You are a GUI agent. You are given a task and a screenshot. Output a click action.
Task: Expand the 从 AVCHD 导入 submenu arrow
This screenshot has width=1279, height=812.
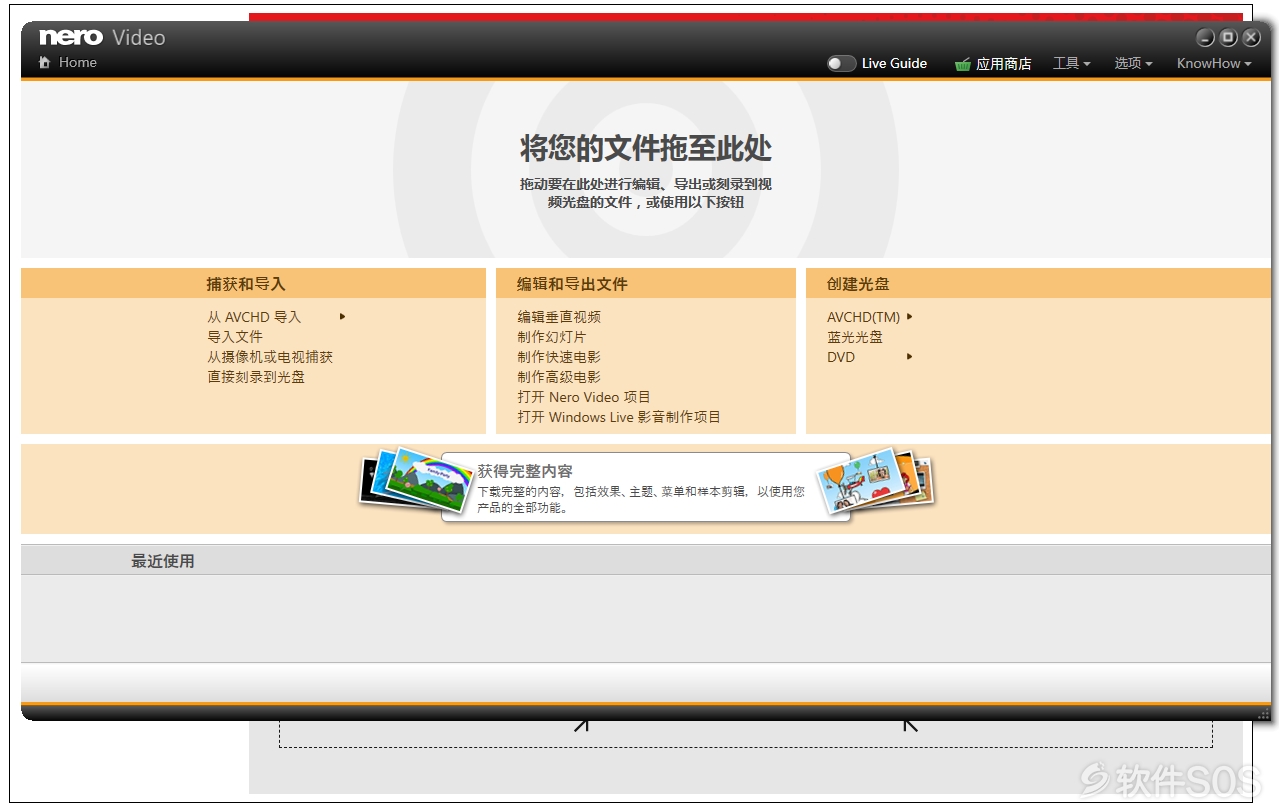point(342,317)
